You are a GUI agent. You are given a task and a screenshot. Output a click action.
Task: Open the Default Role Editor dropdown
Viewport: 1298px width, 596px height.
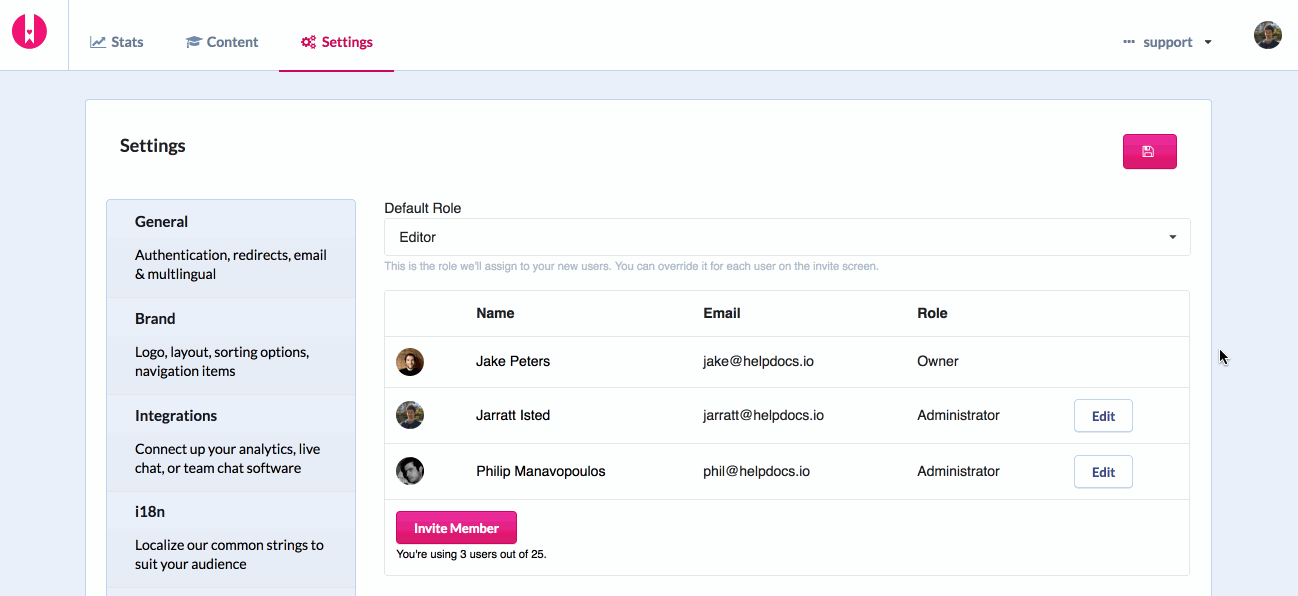787,237
